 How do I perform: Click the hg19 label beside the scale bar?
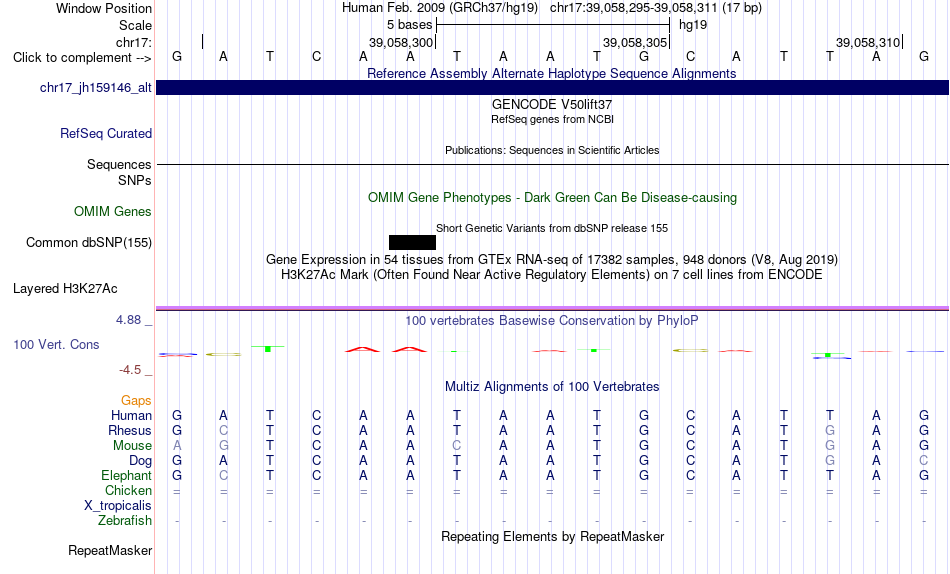[693, 25]
